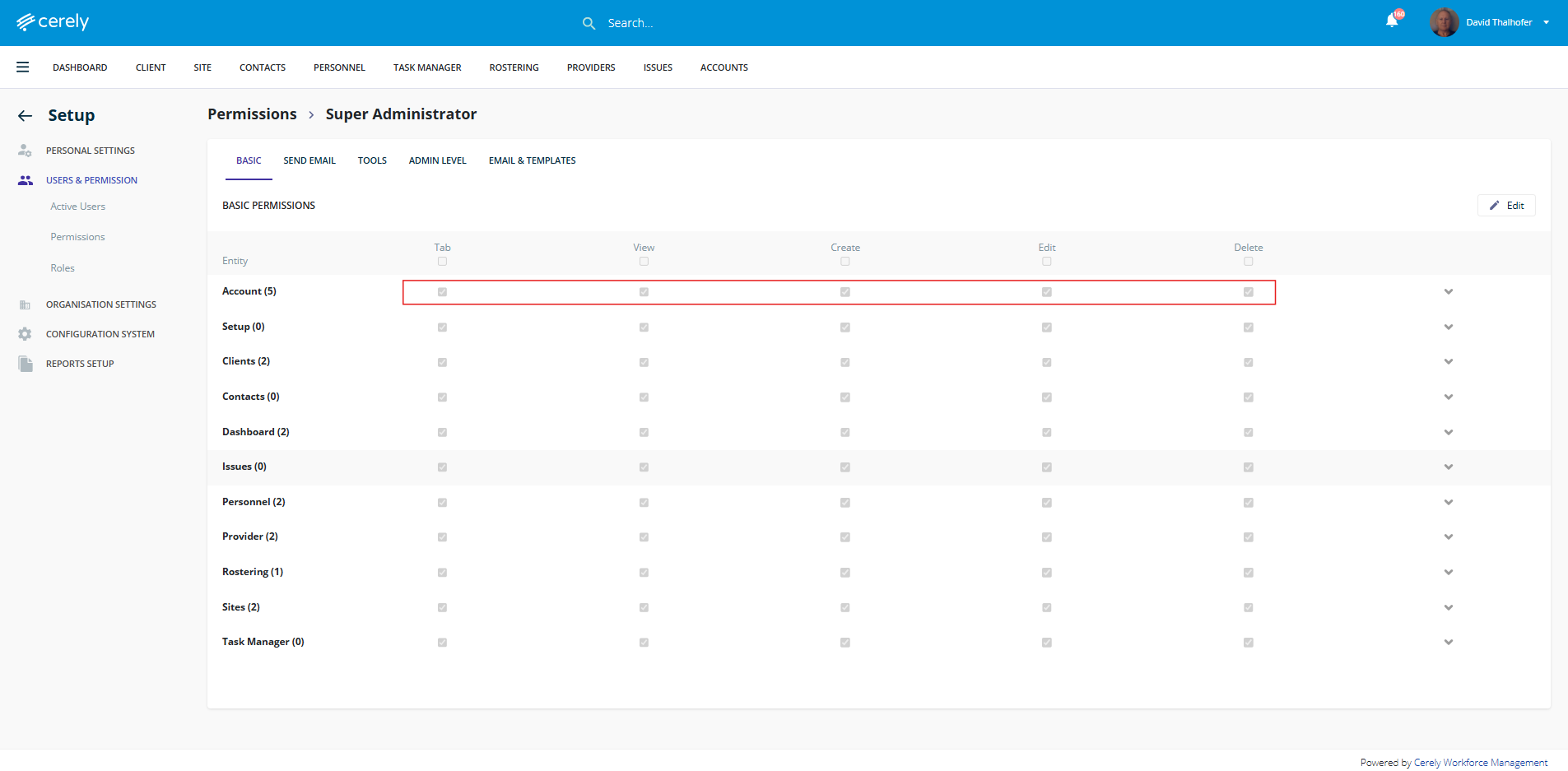Viewport: 1568px width, 771px height.
Task: Open the hamburger menu icon
Action: point(23,67)
